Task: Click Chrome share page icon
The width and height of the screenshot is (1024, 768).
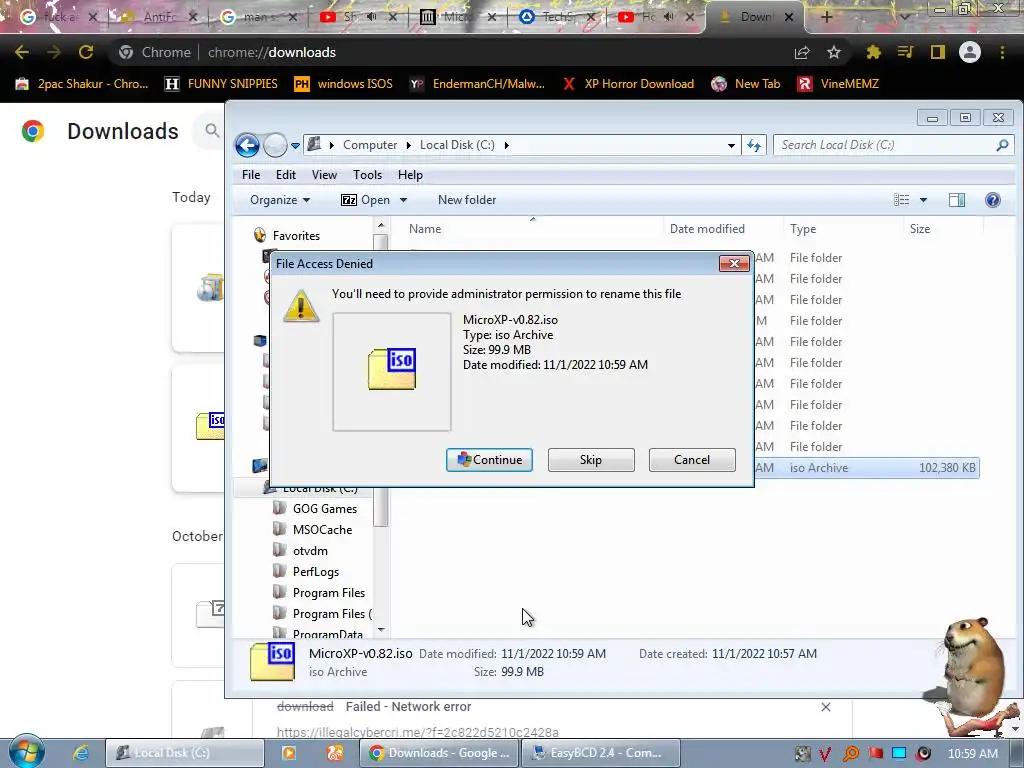Action: click(802, 52)
